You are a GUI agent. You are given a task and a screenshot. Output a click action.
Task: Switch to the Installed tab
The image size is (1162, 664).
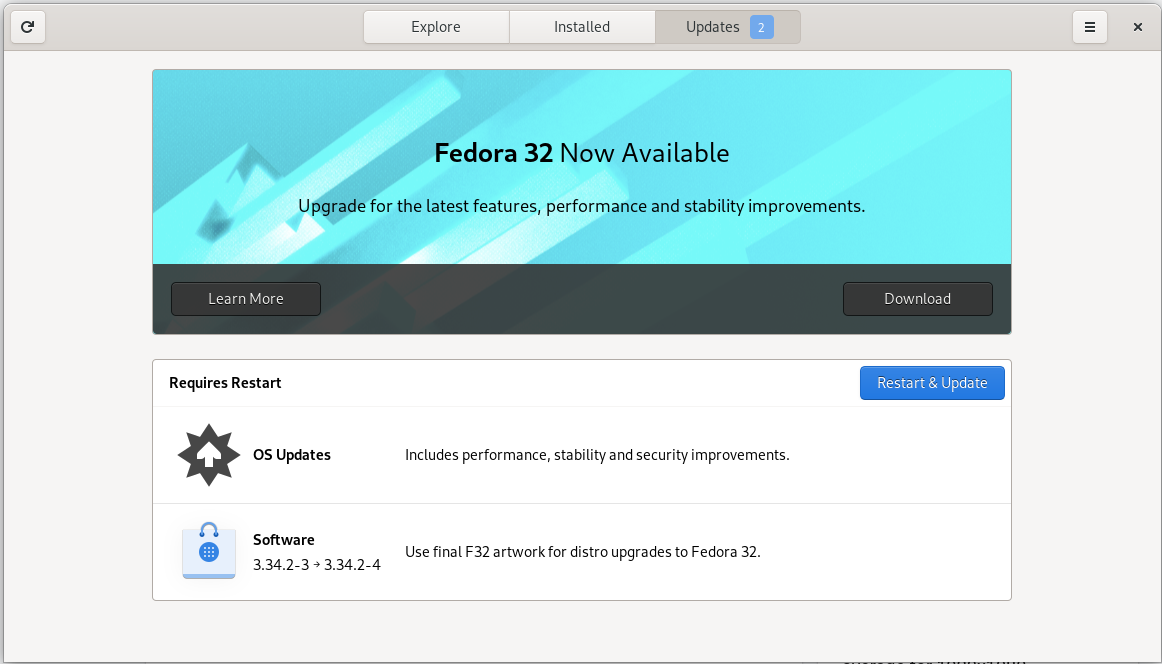[x=582, y=27]
